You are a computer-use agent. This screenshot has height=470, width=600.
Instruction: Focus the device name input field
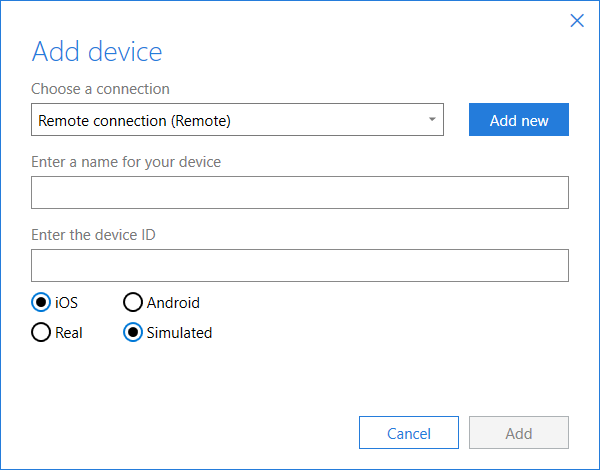point(300,193)
